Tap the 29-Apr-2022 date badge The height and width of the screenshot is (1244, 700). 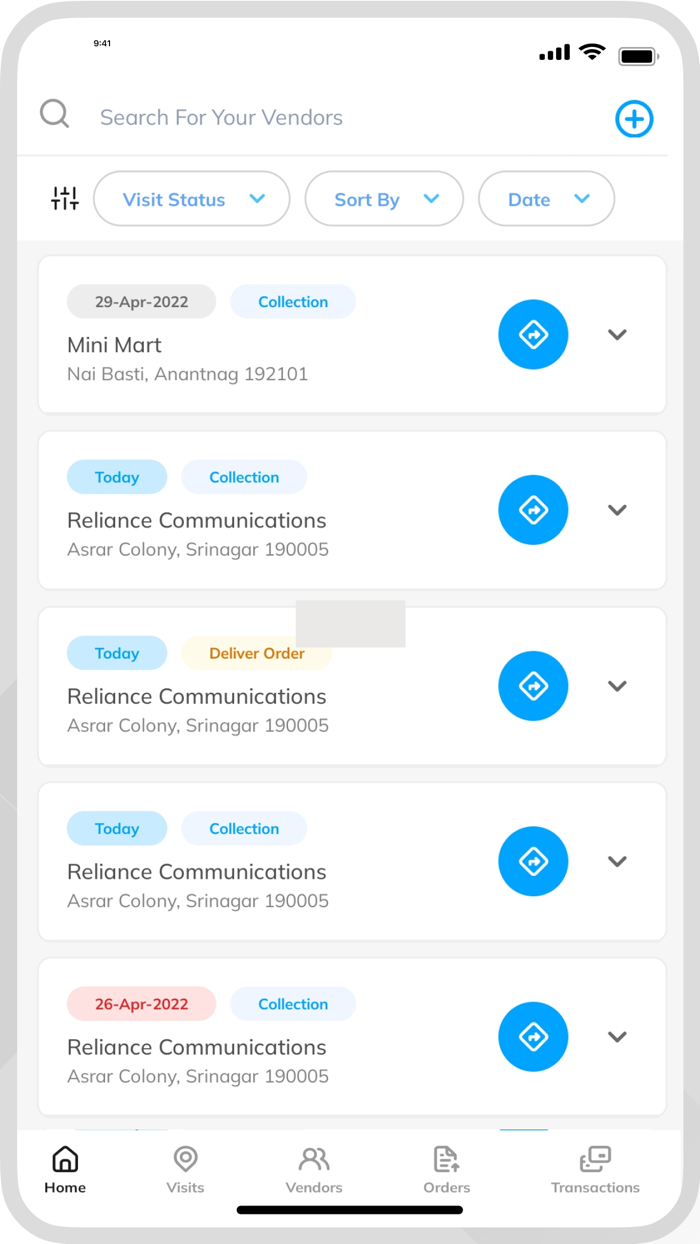[141, 302]
